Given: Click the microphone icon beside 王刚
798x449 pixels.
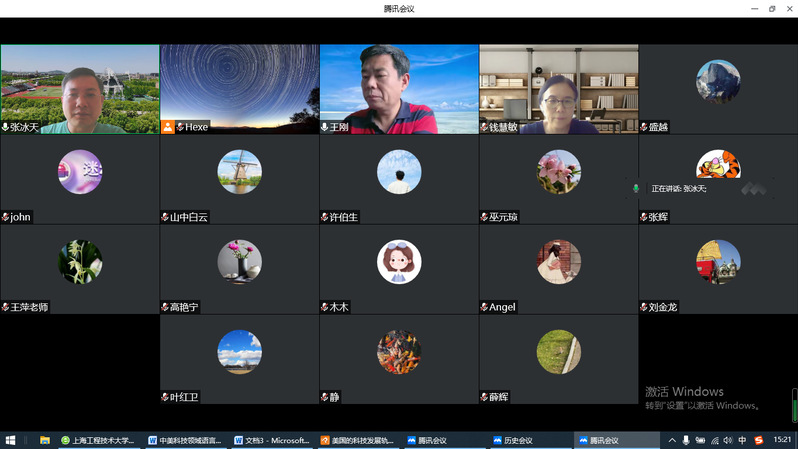Looking at the screenshot, I should 325,127.
